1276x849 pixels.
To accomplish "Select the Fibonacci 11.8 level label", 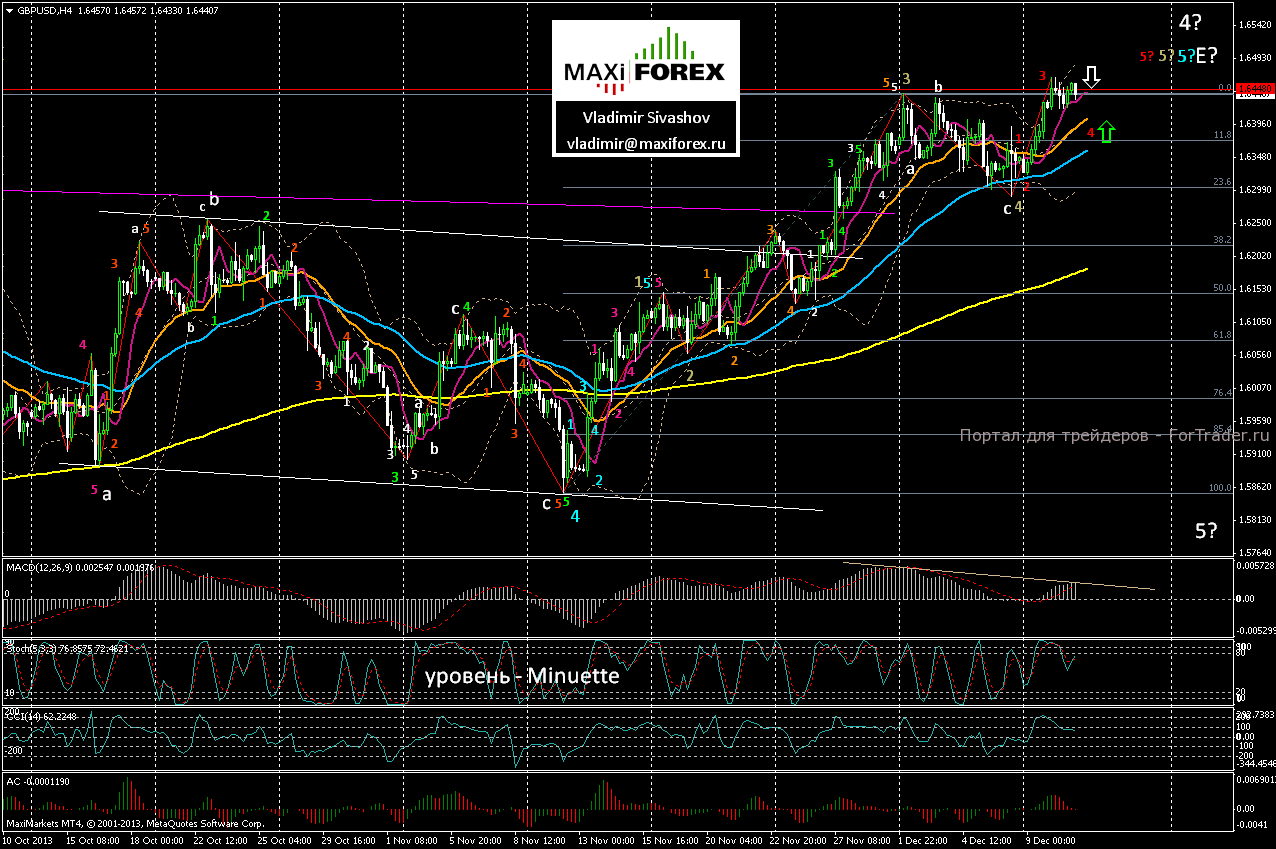I will point(1221,134).
